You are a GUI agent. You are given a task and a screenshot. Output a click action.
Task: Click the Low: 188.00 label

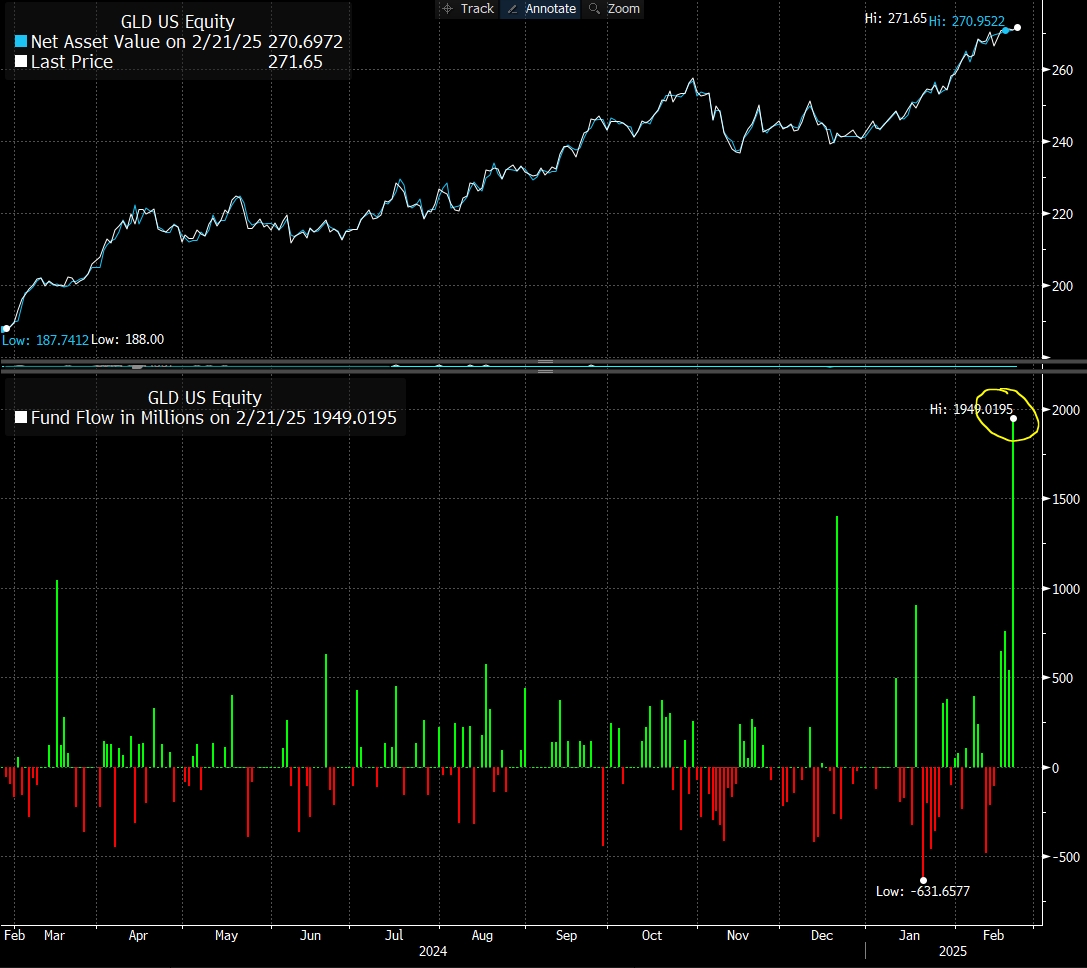click(x=128, y=340)
